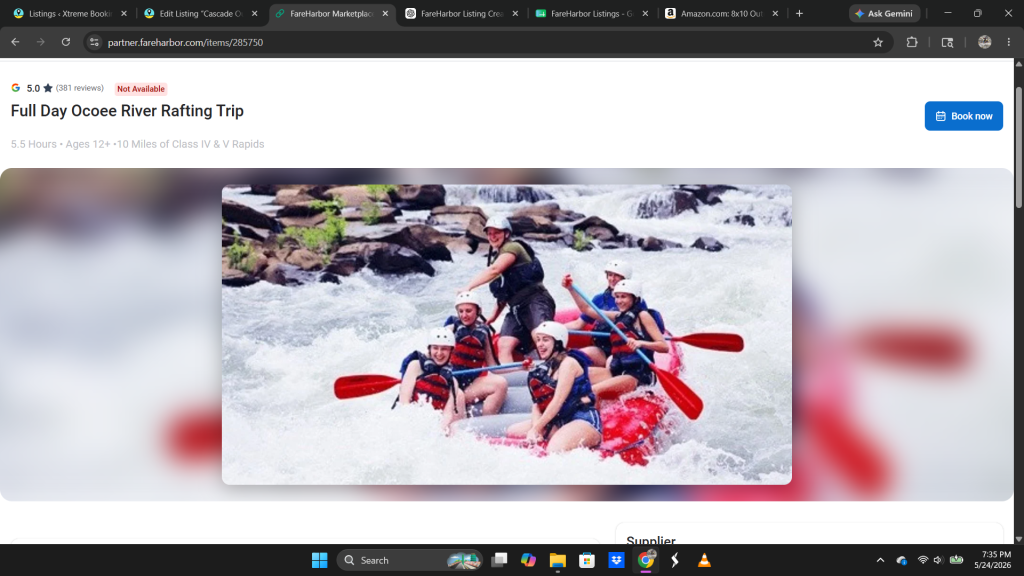The width and height of the screenshot is (1024, 576).
Task: Open the side panel icon in Chrome toolbar
Action: click(947, 42)
